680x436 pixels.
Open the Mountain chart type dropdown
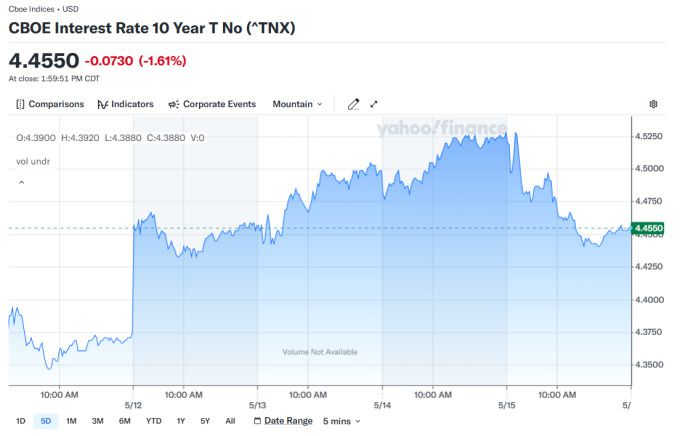tap(298, 104)
